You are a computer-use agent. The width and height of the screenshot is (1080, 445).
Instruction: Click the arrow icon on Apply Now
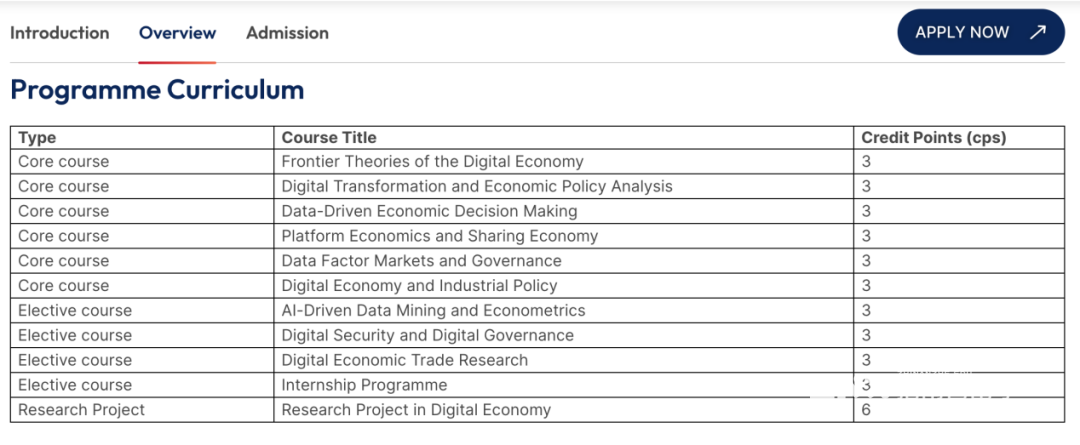coord(1037,32)
